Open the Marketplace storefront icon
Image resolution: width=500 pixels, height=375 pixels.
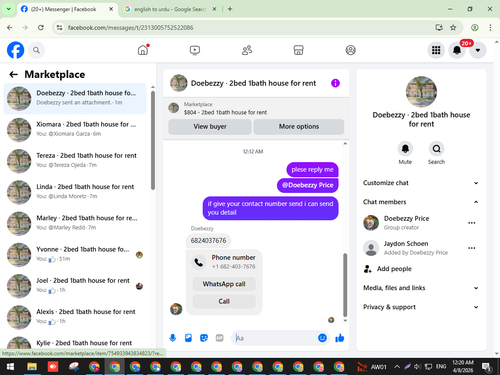tap(298, 50)
